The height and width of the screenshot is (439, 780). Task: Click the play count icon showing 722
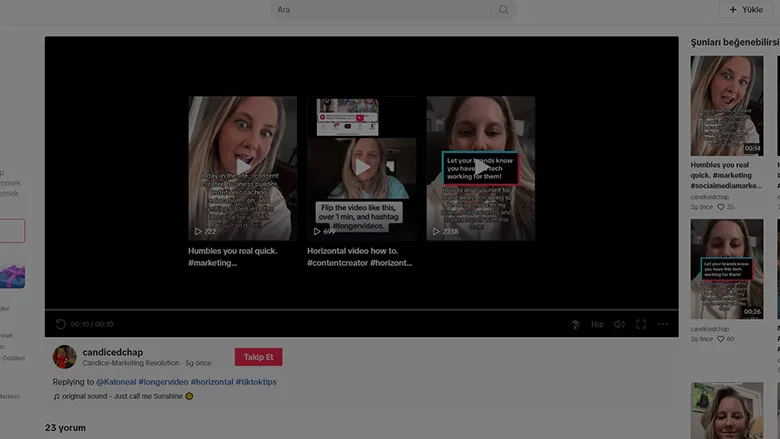pyautogui.click(x=197, y=231)
